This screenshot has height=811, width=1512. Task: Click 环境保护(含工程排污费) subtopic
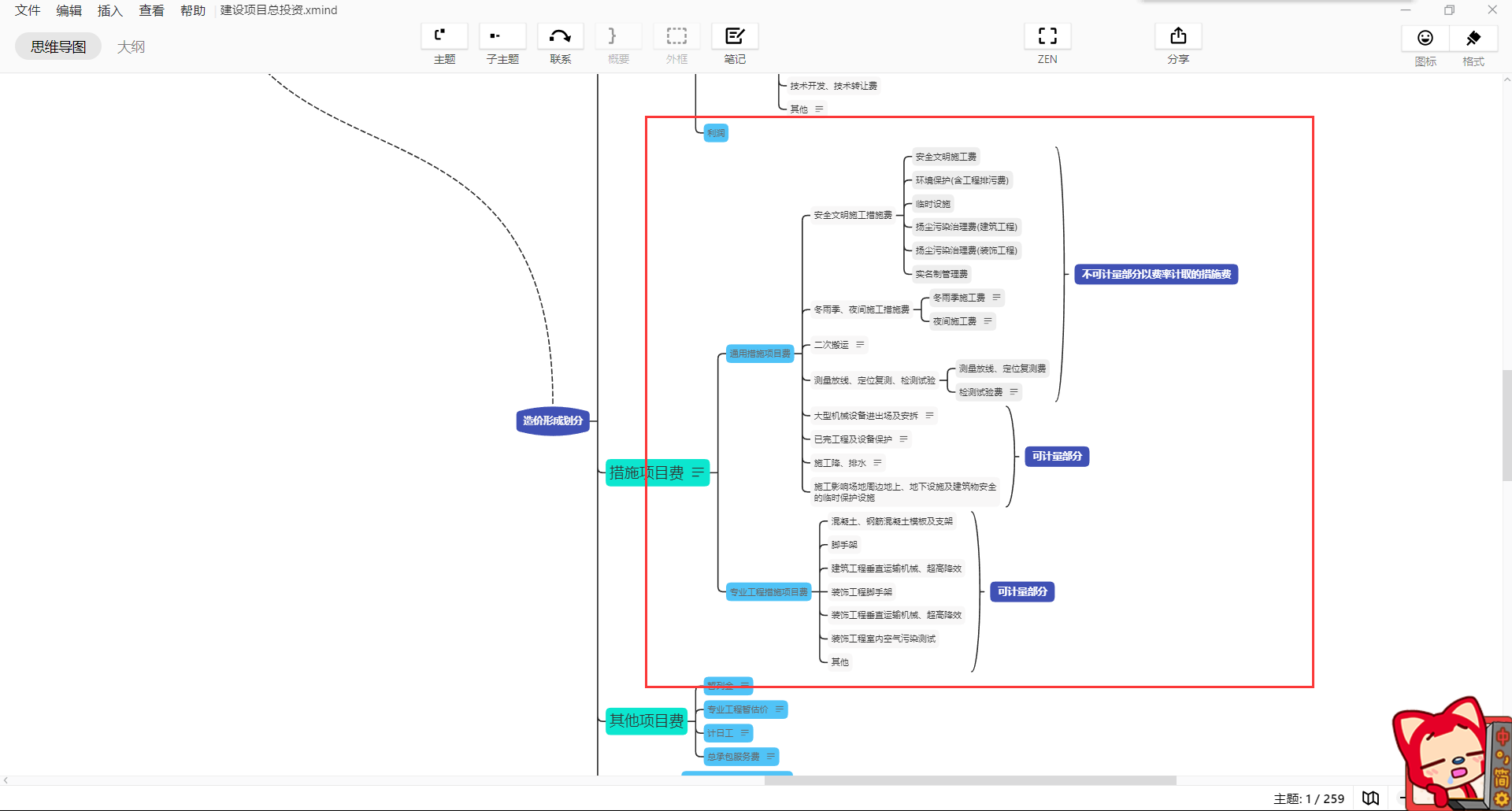coord(962,180)
